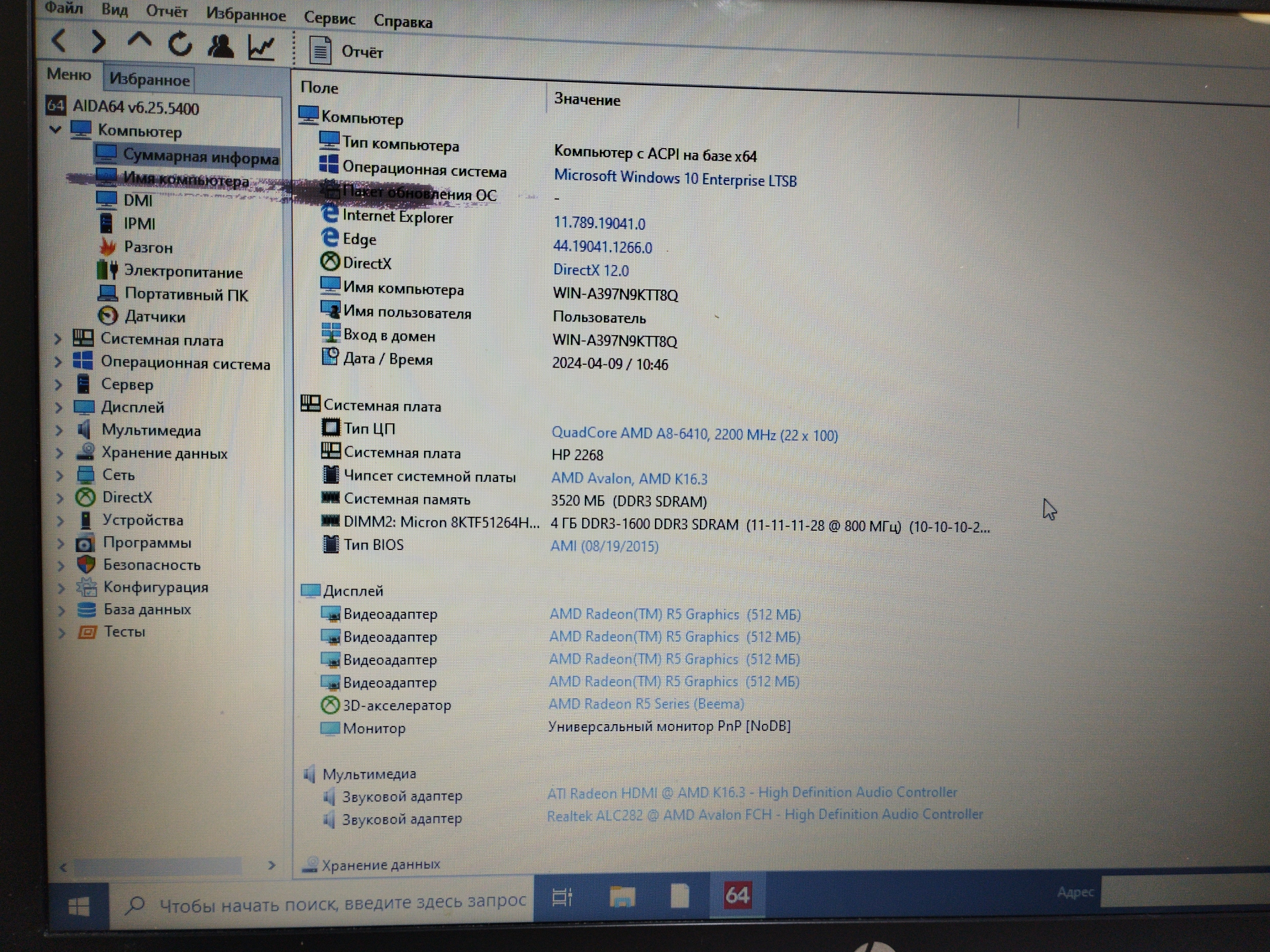1270x952 pixels.
Task: Open the Вид menu
Action: (114, 9)
